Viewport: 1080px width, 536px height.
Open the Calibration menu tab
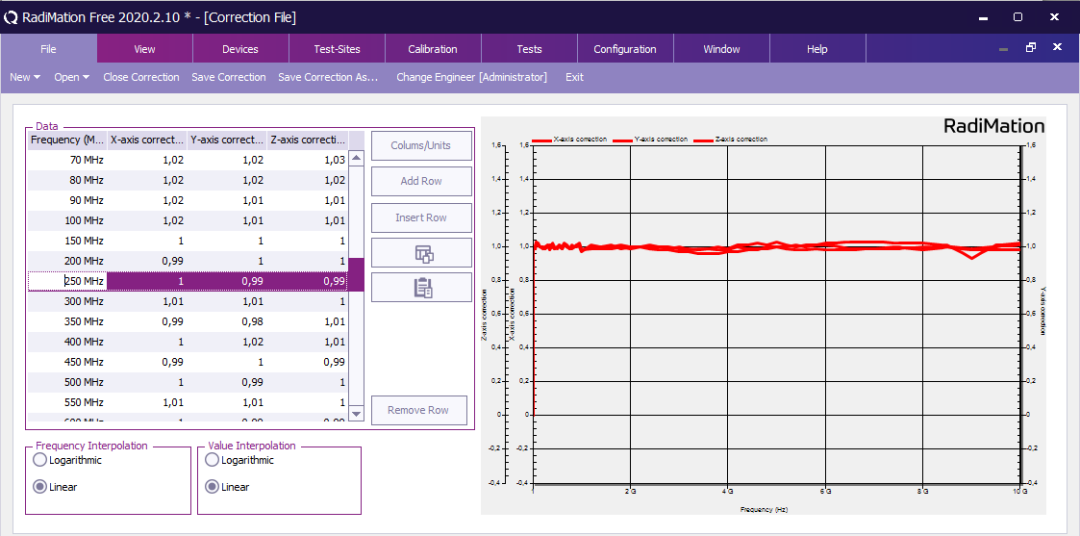click(433, 49)
